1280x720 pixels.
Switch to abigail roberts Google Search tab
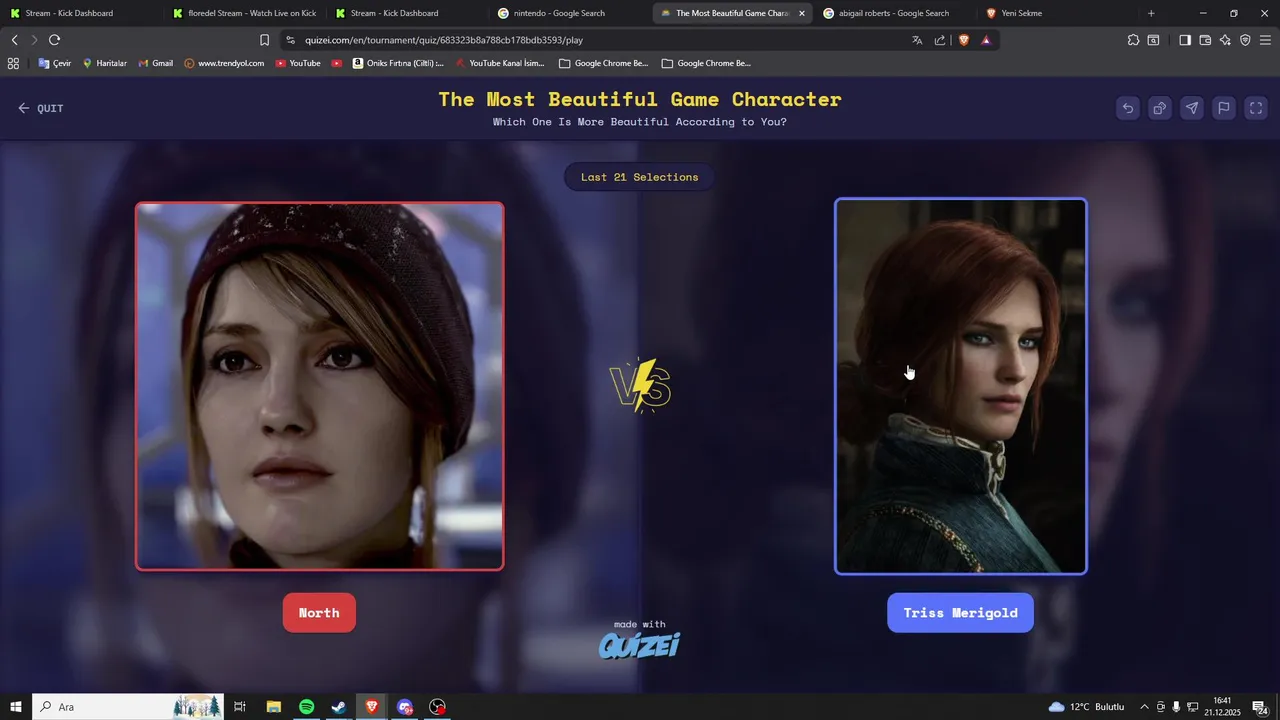coord(895,13)
